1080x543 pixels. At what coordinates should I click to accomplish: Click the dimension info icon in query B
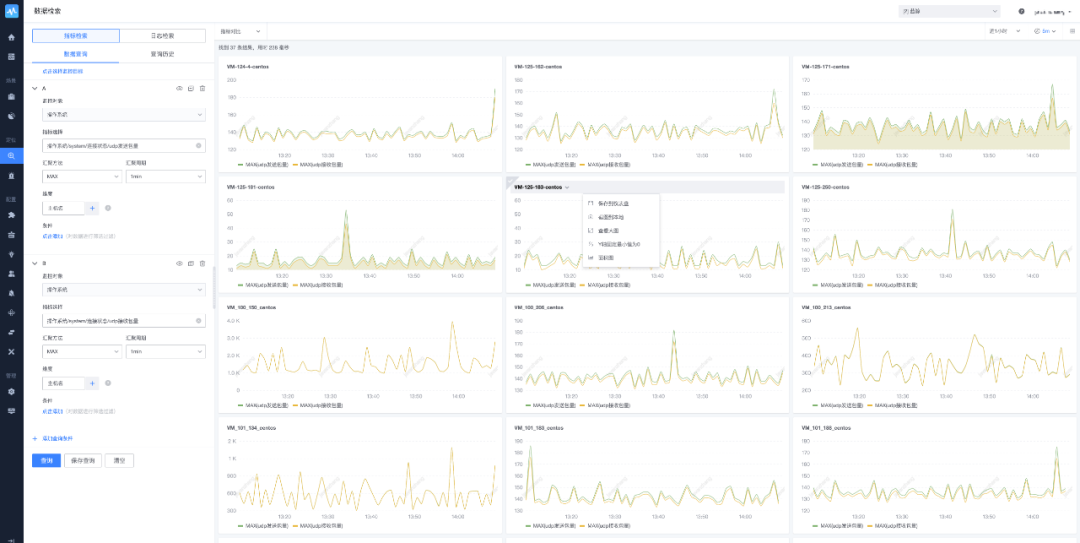[108, 382]
